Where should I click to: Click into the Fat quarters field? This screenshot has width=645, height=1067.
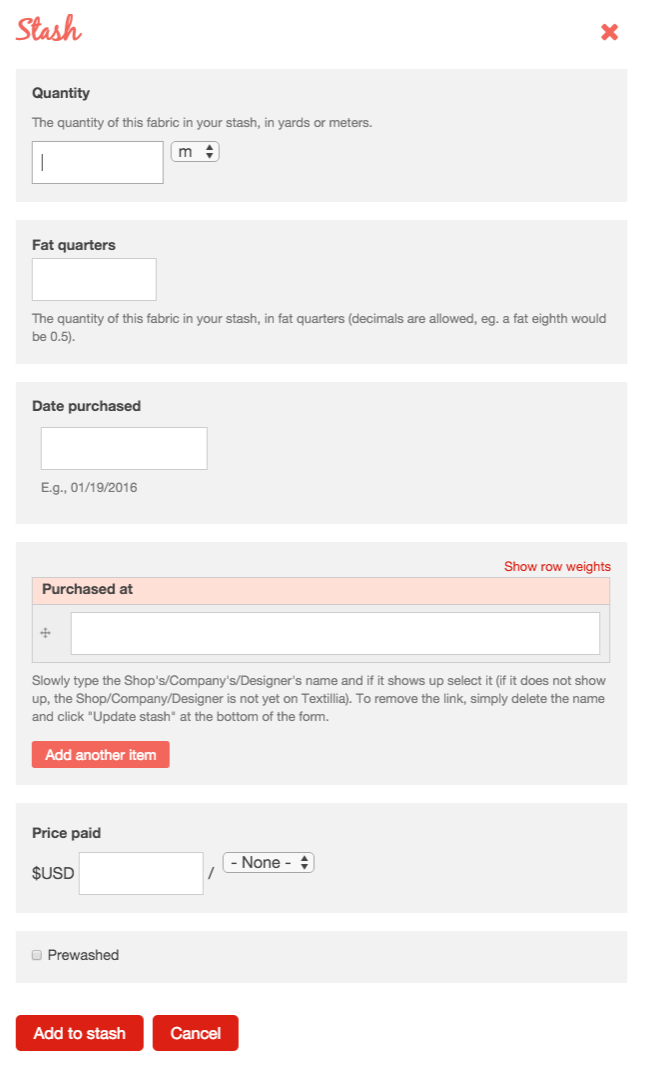click(x=94, y=279)
